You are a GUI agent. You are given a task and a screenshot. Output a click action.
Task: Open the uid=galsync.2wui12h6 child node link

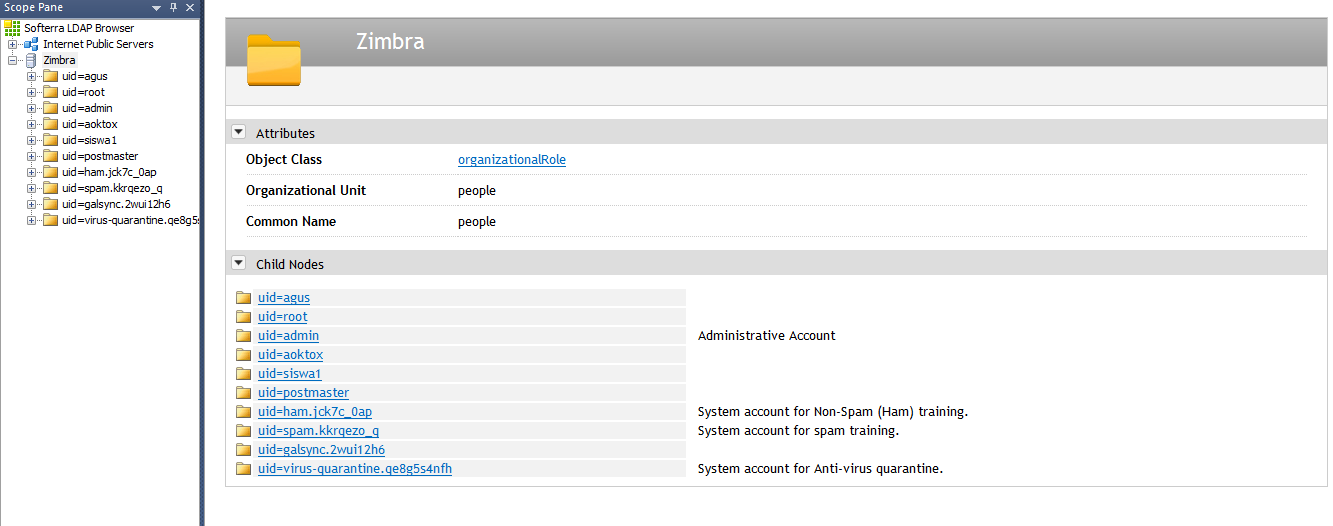tap(322, 449)
